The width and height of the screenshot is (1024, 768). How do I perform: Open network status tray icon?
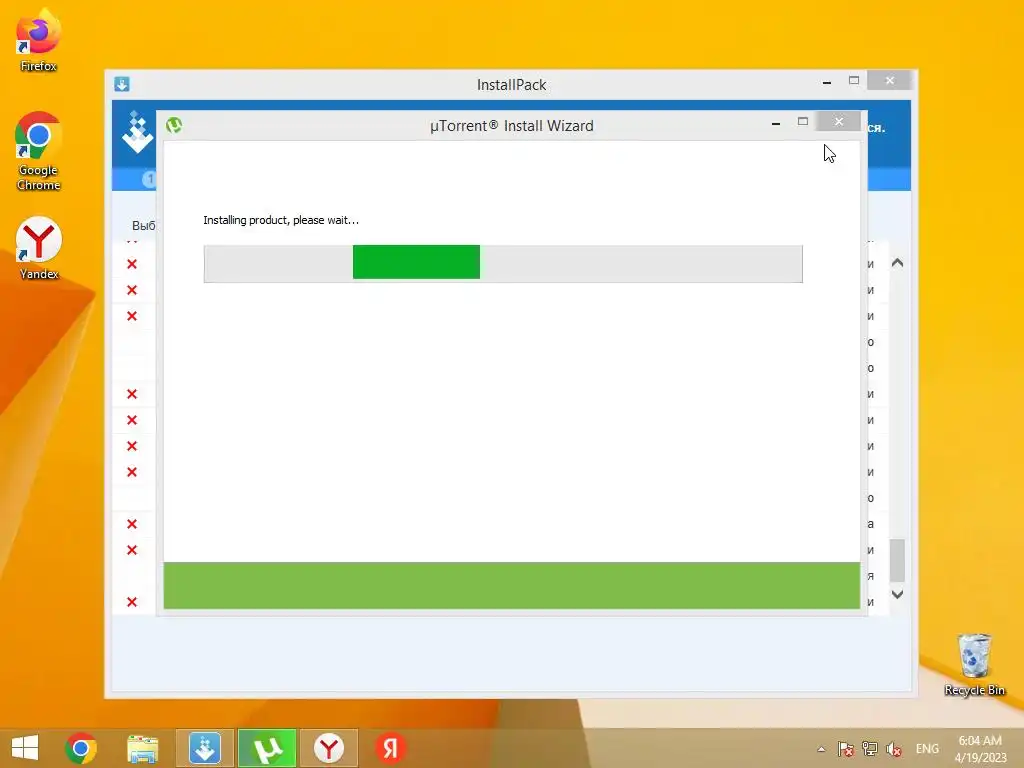[x=870, y=749]
